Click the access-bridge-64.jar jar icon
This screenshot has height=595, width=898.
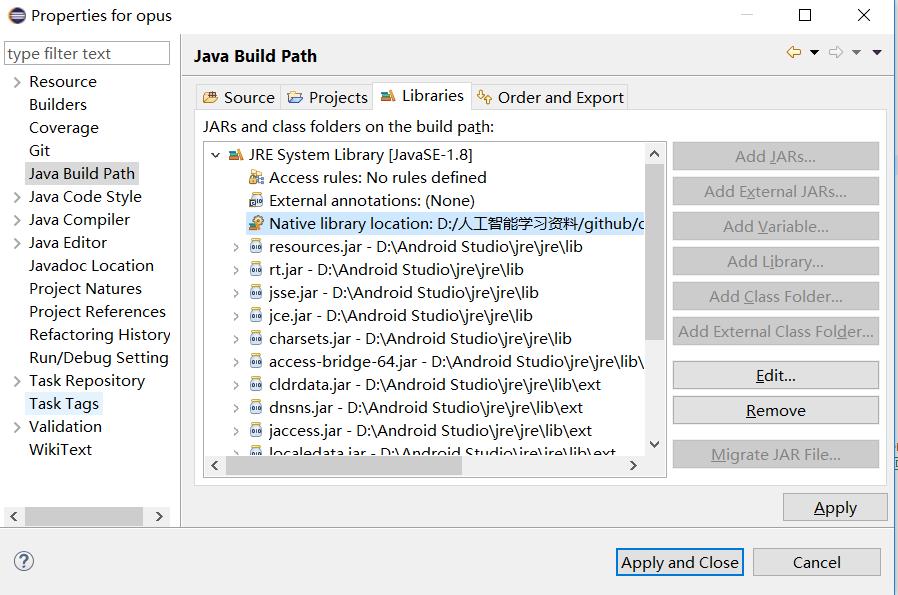(256, 361)
